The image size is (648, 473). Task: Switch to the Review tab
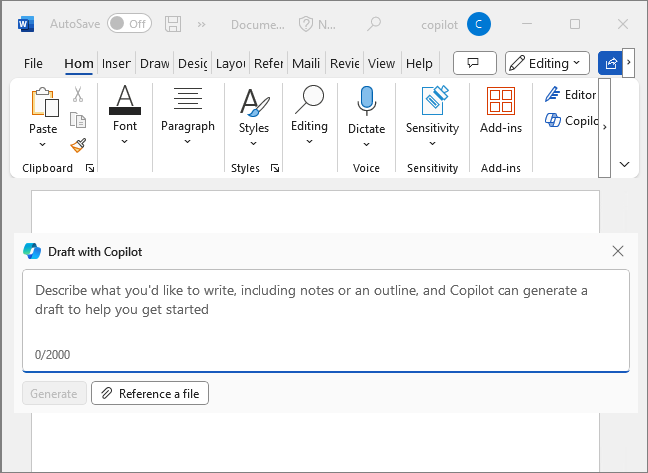344,64
